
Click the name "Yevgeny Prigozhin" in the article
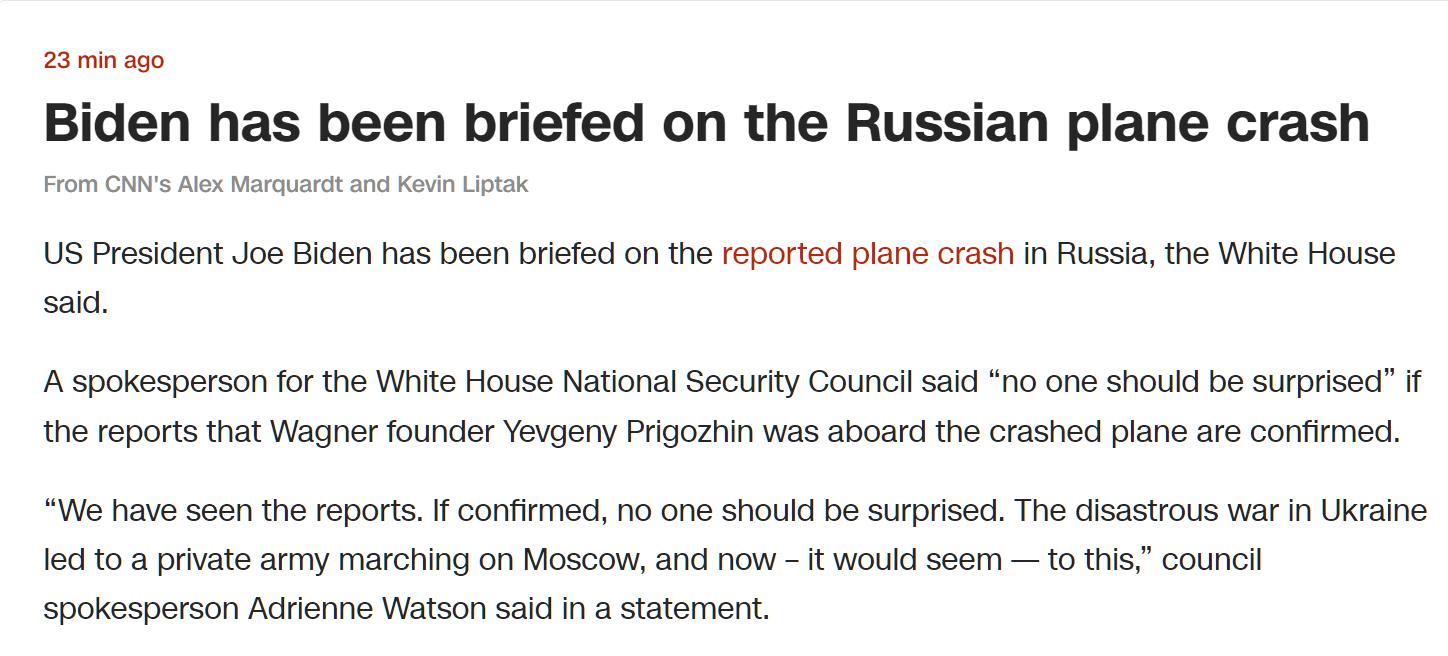[x=630, y=432]
